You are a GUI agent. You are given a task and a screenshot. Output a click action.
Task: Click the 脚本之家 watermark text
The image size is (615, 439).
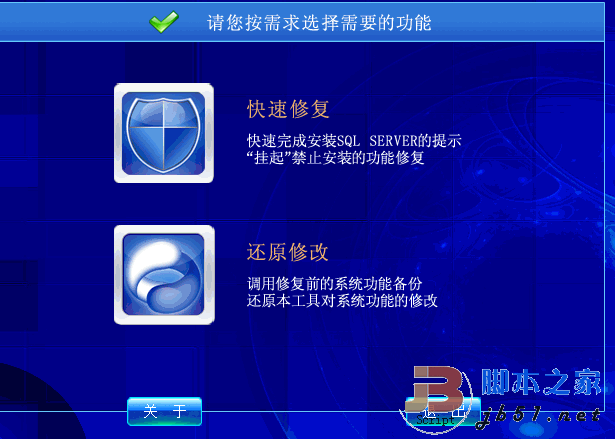point(541,382)
